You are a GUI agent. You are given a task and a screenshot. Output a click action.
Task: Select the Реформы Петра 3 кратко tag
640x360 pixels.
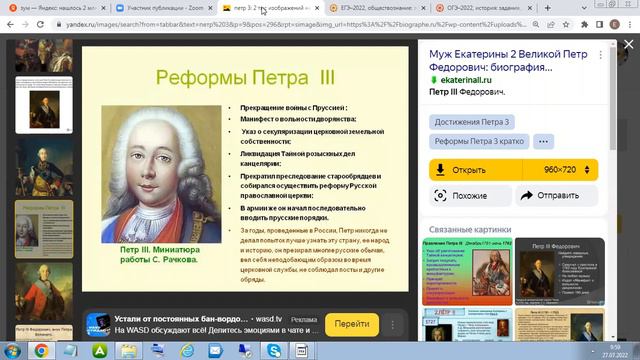click(x=479, y=141)
